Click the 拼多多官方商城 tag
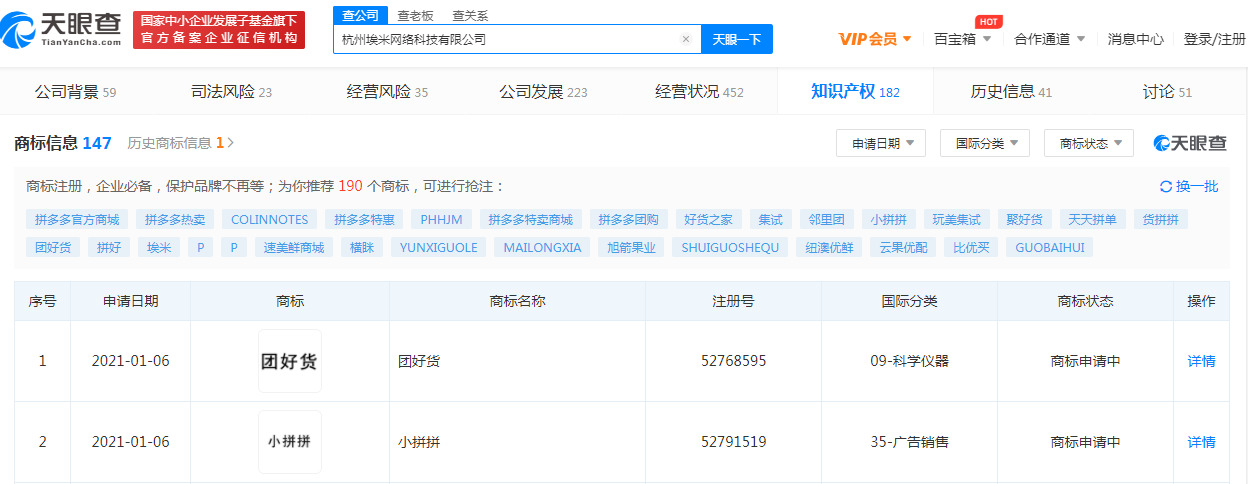This screenshot has width=1248, height=484. pyautogui.click(x=77, y=219)
